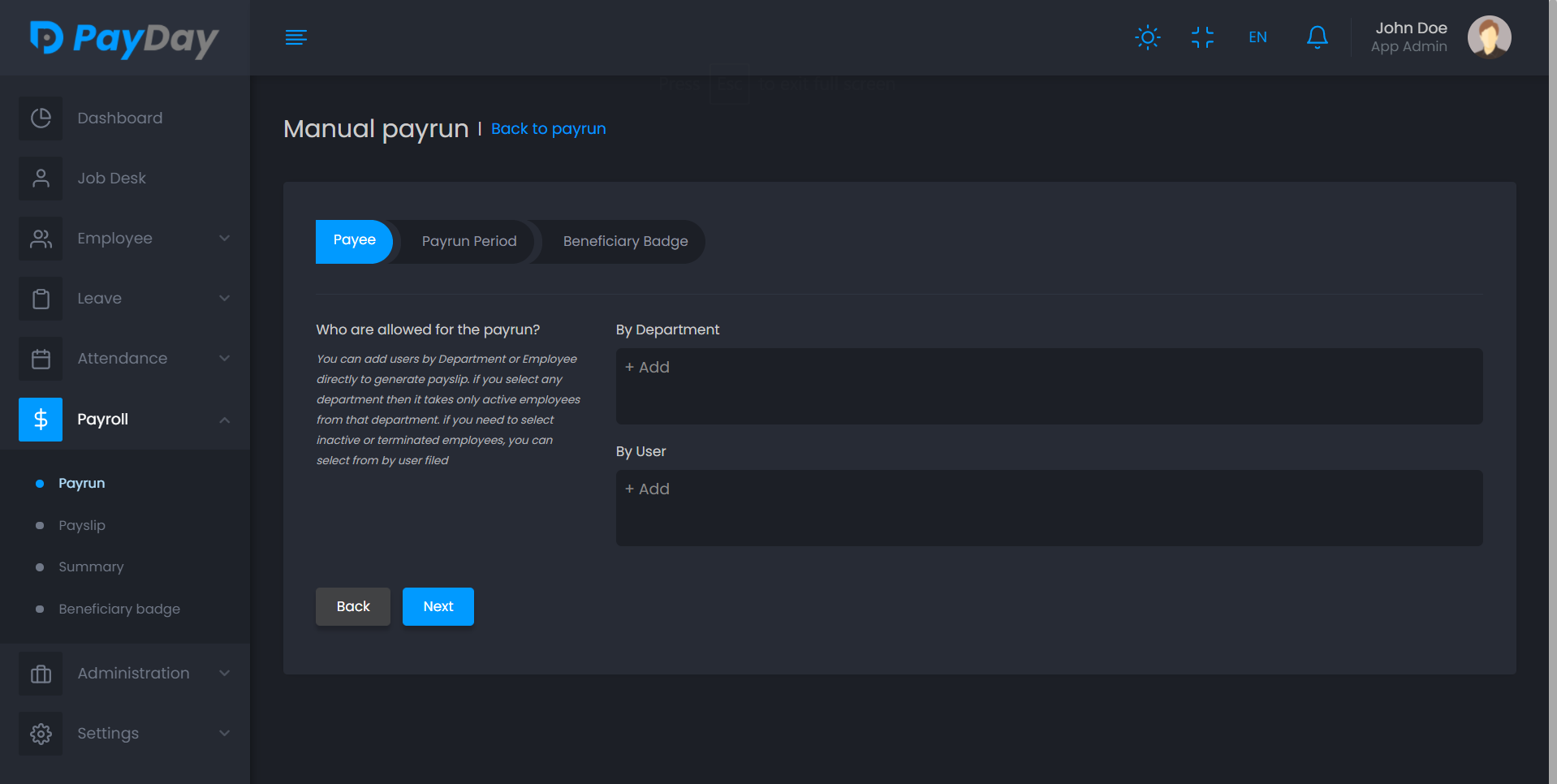Go to Beneficiary badge submenu item
The width and height of the screenshot is (1557, 784).
[x=119, y=610]
